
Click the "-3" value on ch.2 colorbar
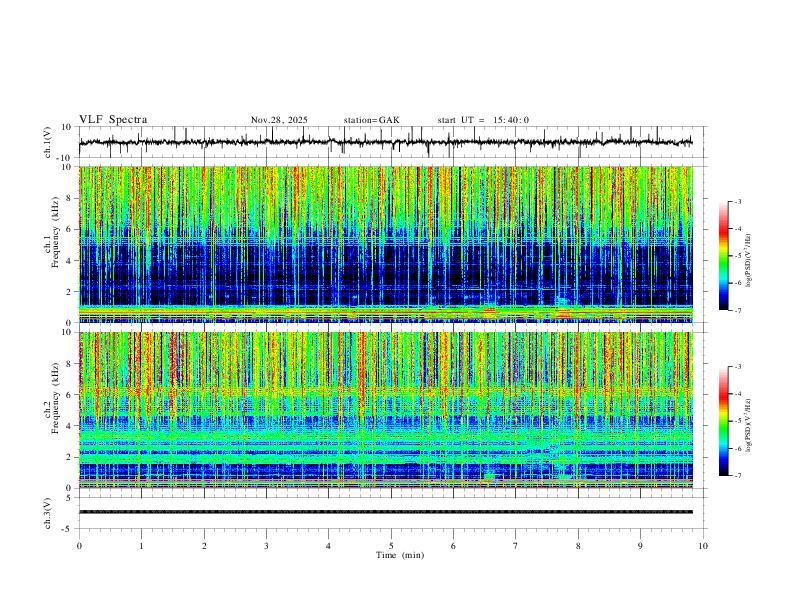click(x=738, y=367)
